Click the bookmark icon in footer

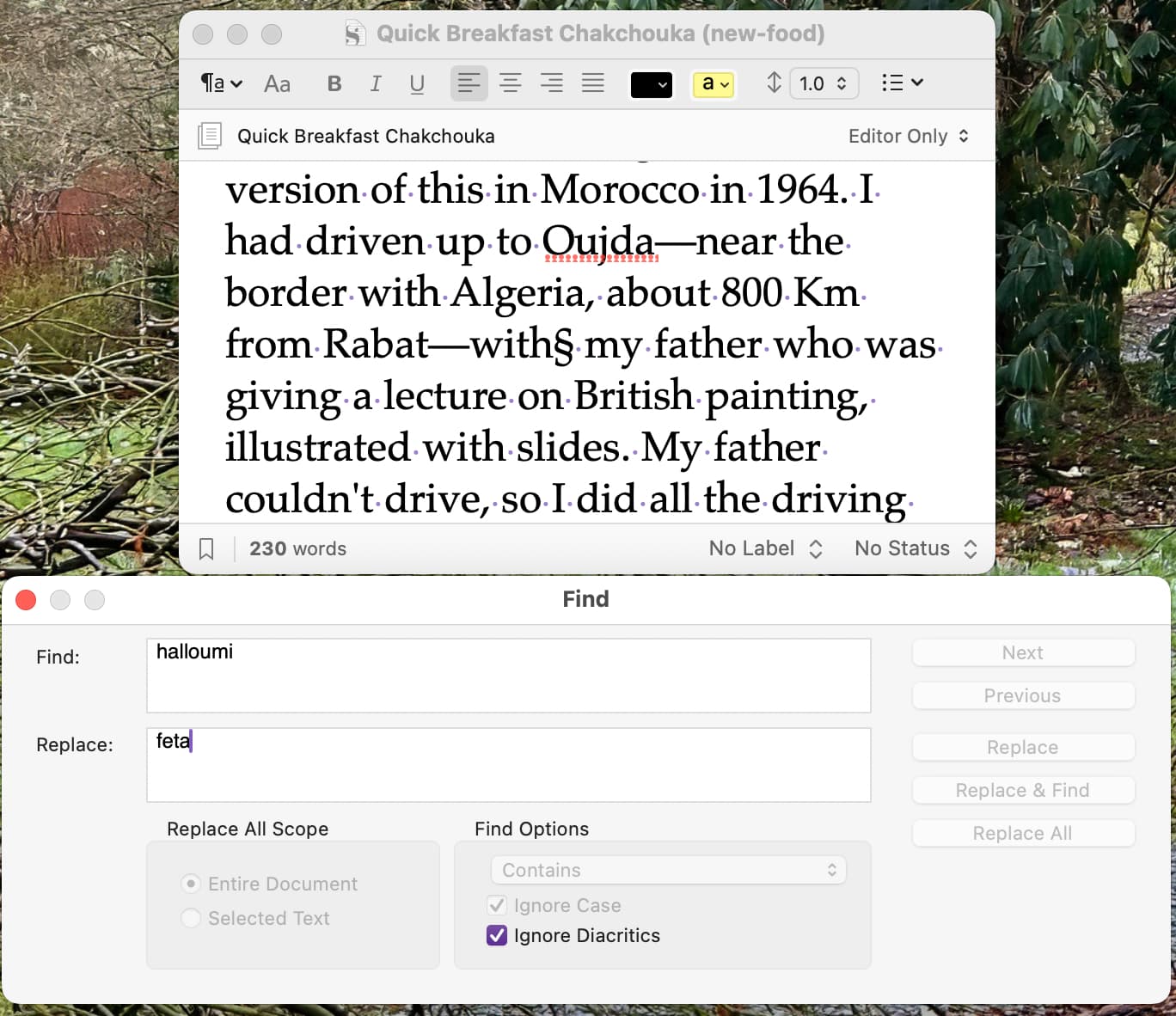(206, 549)
